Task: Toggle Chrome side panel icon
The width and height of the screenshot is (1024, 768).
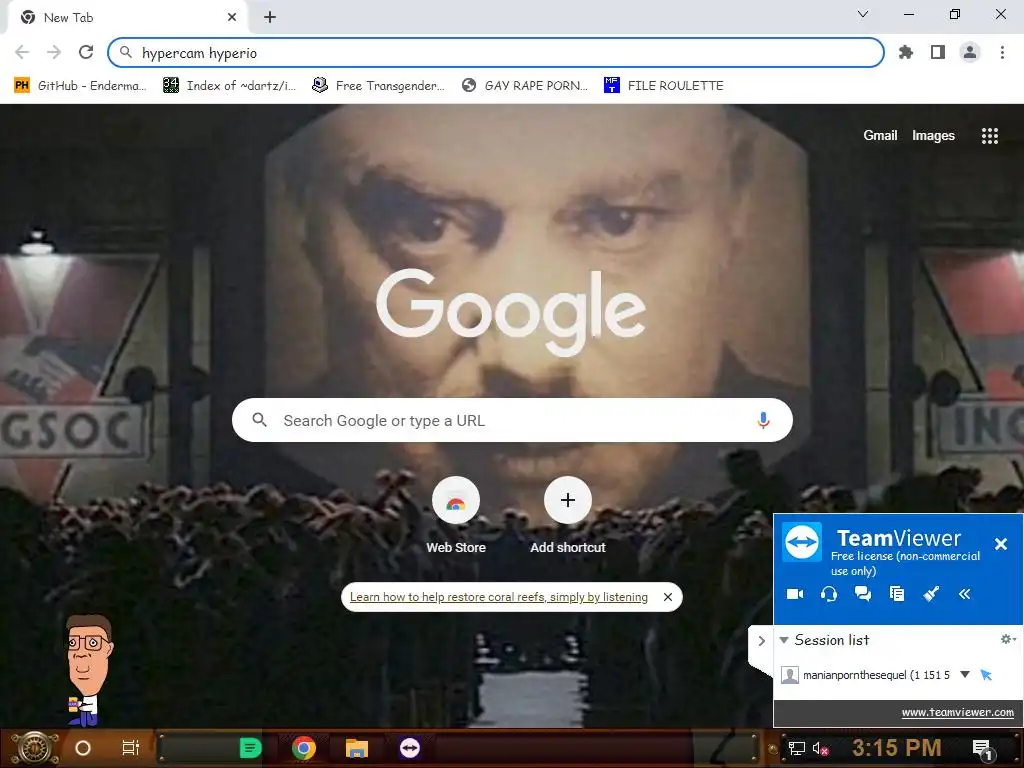Action: 938,52
